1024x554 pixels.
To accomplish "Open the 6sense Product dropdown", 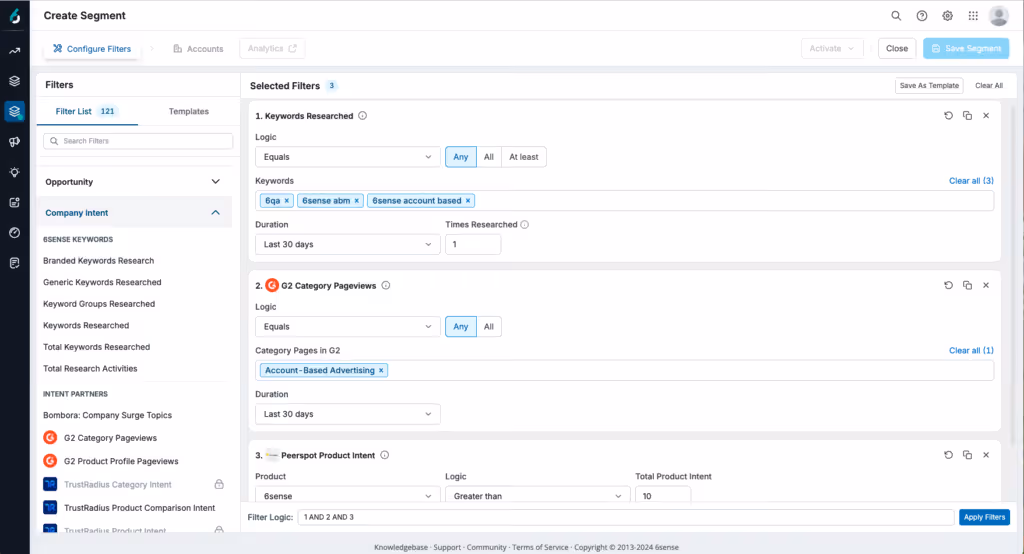I will point(347,496).
